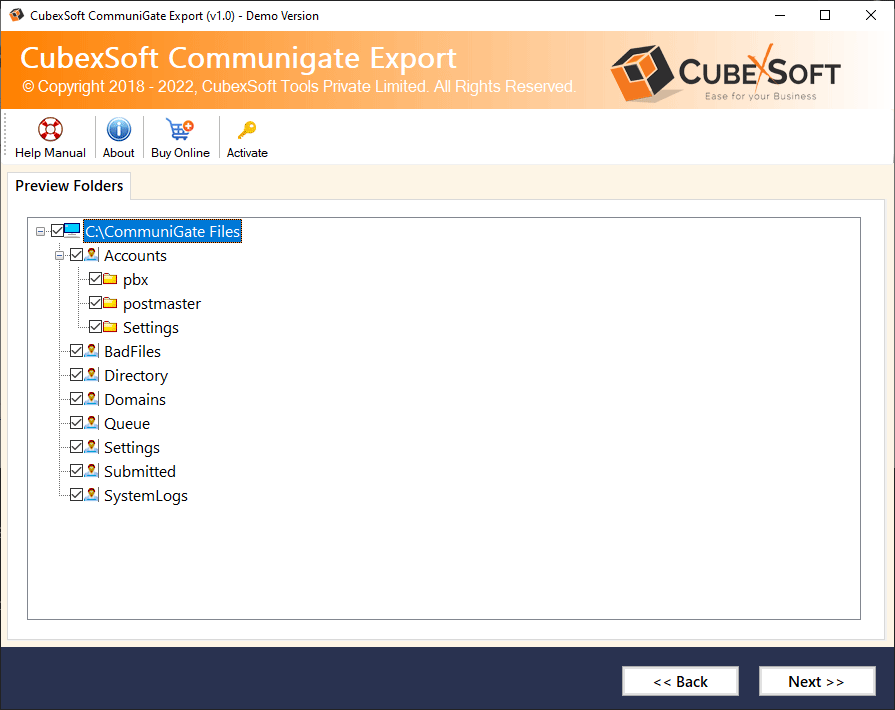This screenshot has width=895, height=710.
Task: Select the Directory tree item label
Action: tap(136, 376)
